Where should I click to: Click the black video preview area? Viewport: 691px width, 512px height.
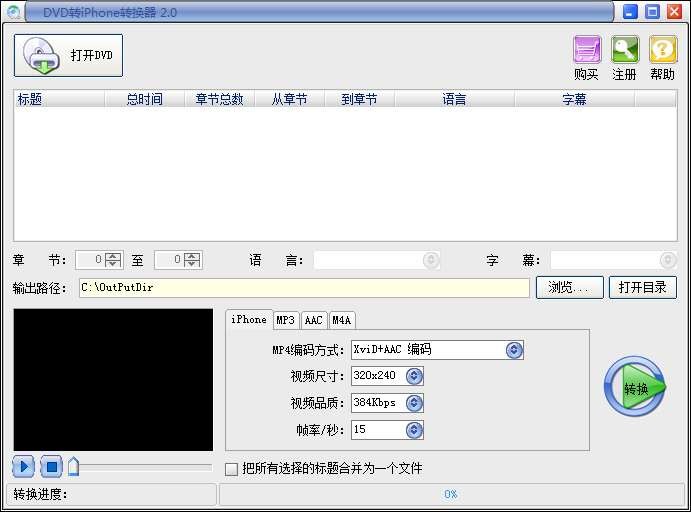[x=113, y=379]
